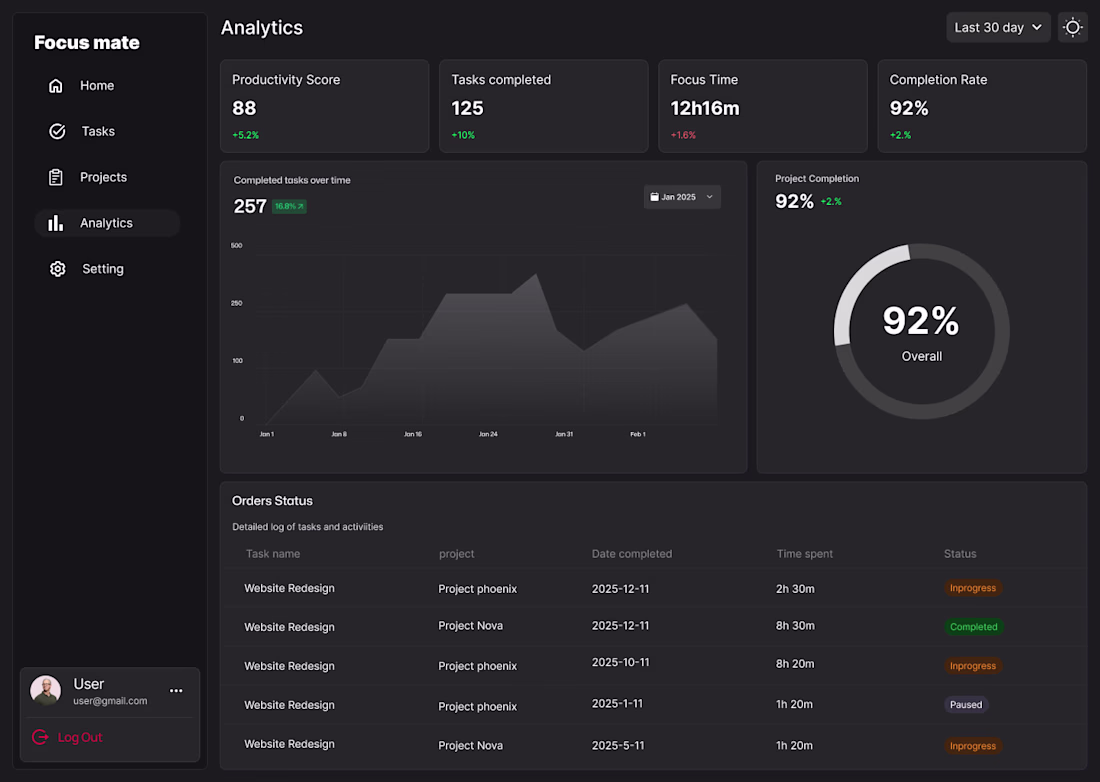Click the Productivity Score card
The width and height of the screenshot is (1100, 782).
pyautogui.click(x=325, y=106)
